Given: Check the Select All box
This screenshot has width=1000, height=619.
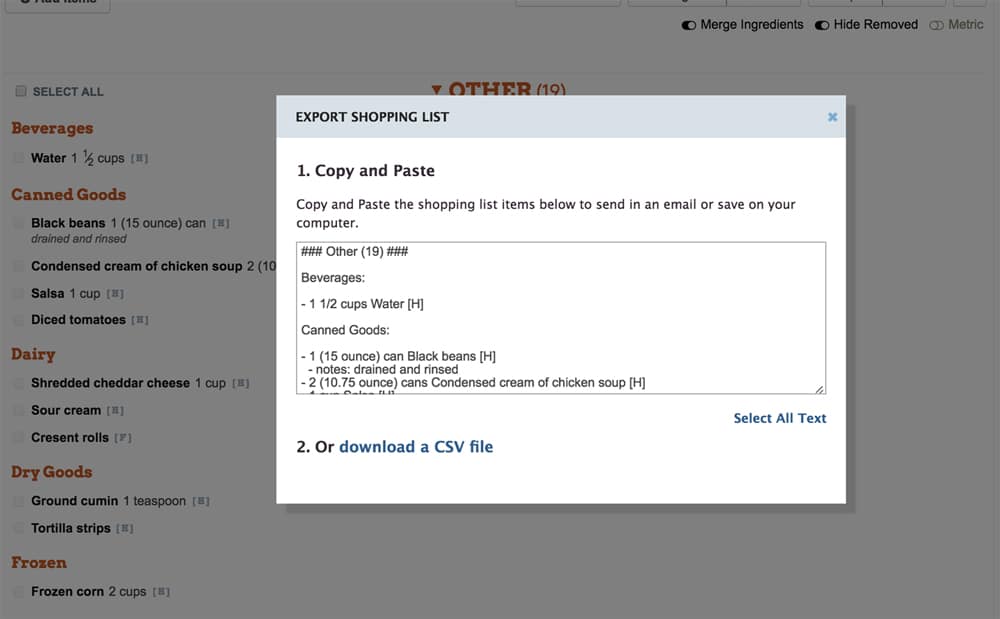Looking at the screenshot, I should (20, 91).
